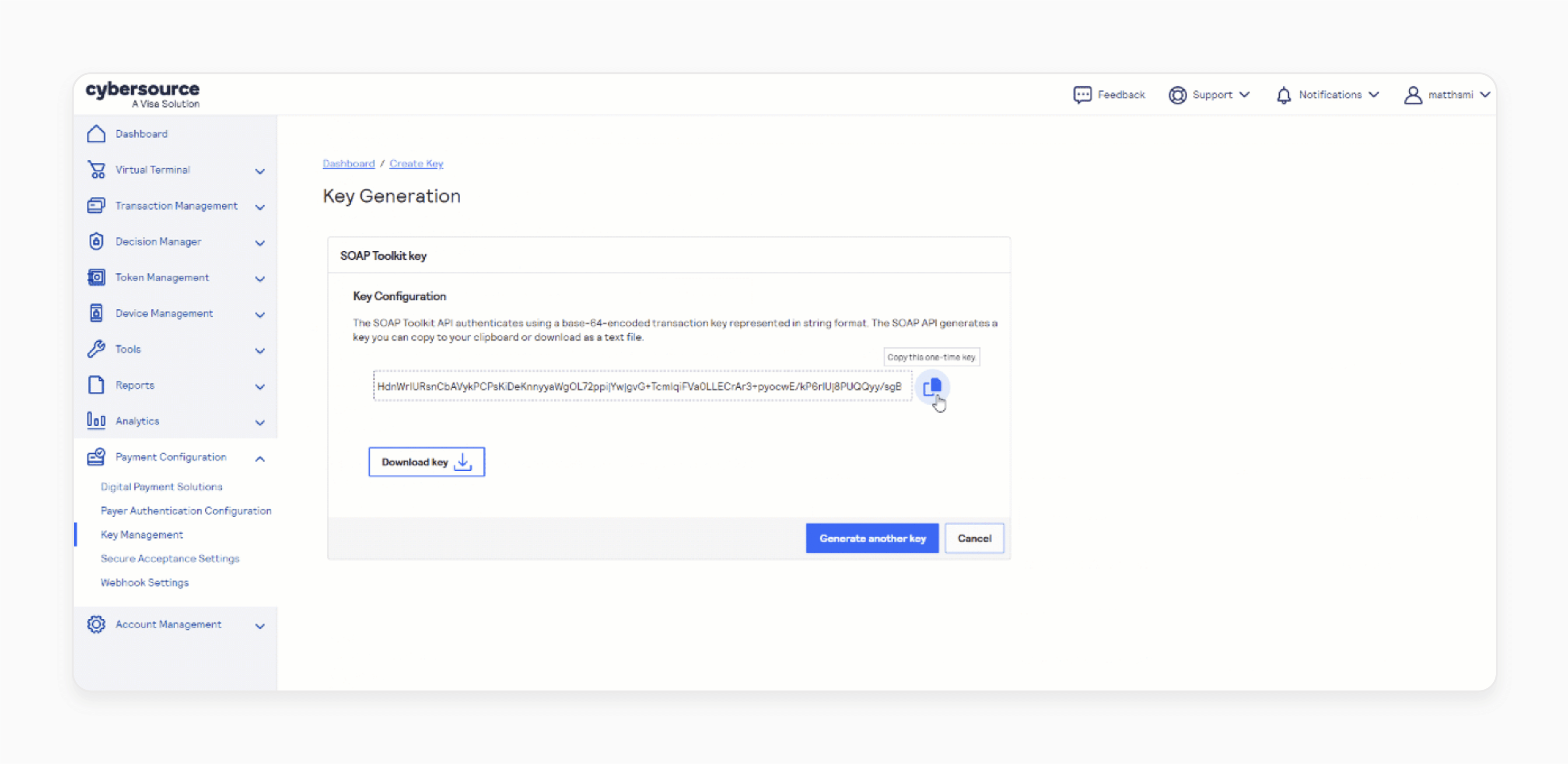Copy the one-time key with the clipboard icon

click(932, 386)
